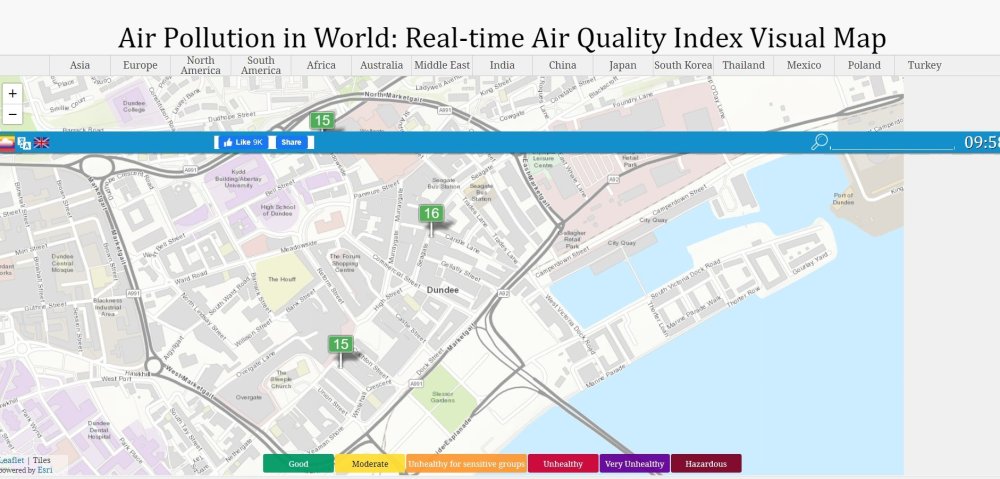Open the Poland tab

click(x=864, y=65)
